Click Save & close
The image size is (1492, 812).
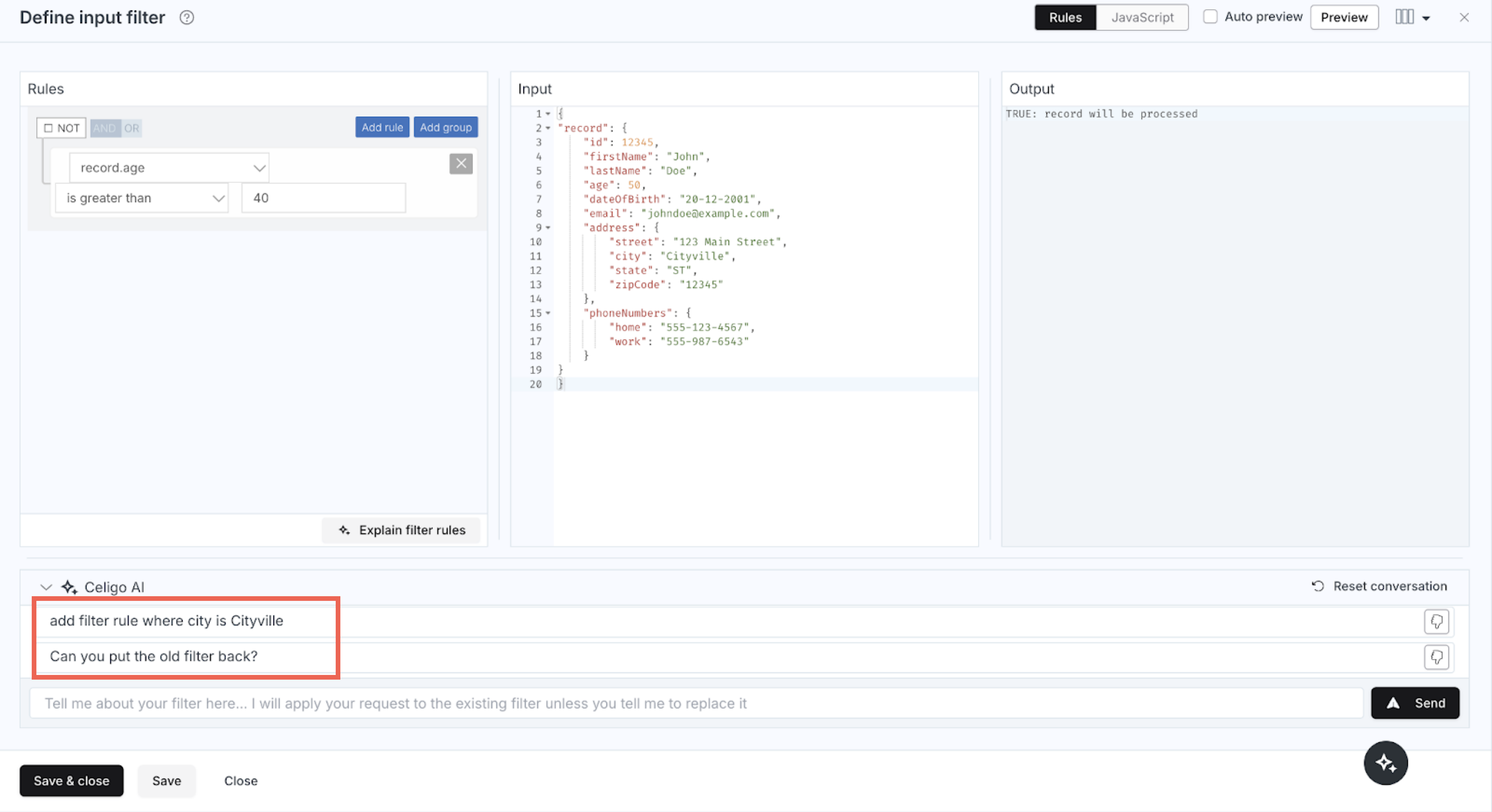[72, 781]
